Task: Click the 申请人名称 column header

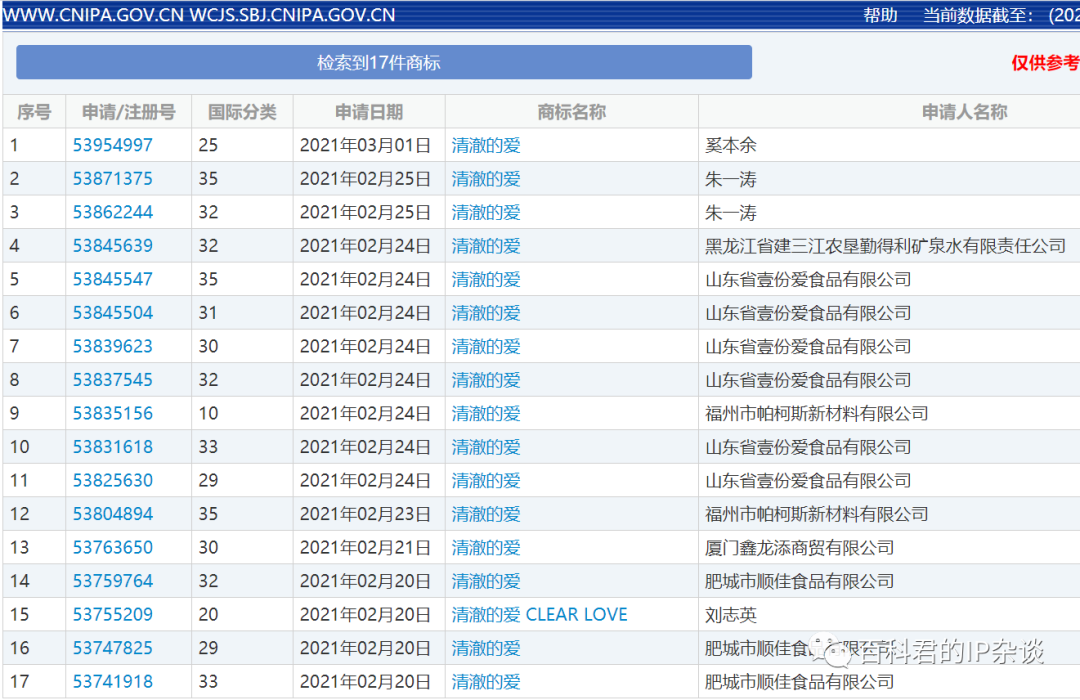Action: [963, 112]
